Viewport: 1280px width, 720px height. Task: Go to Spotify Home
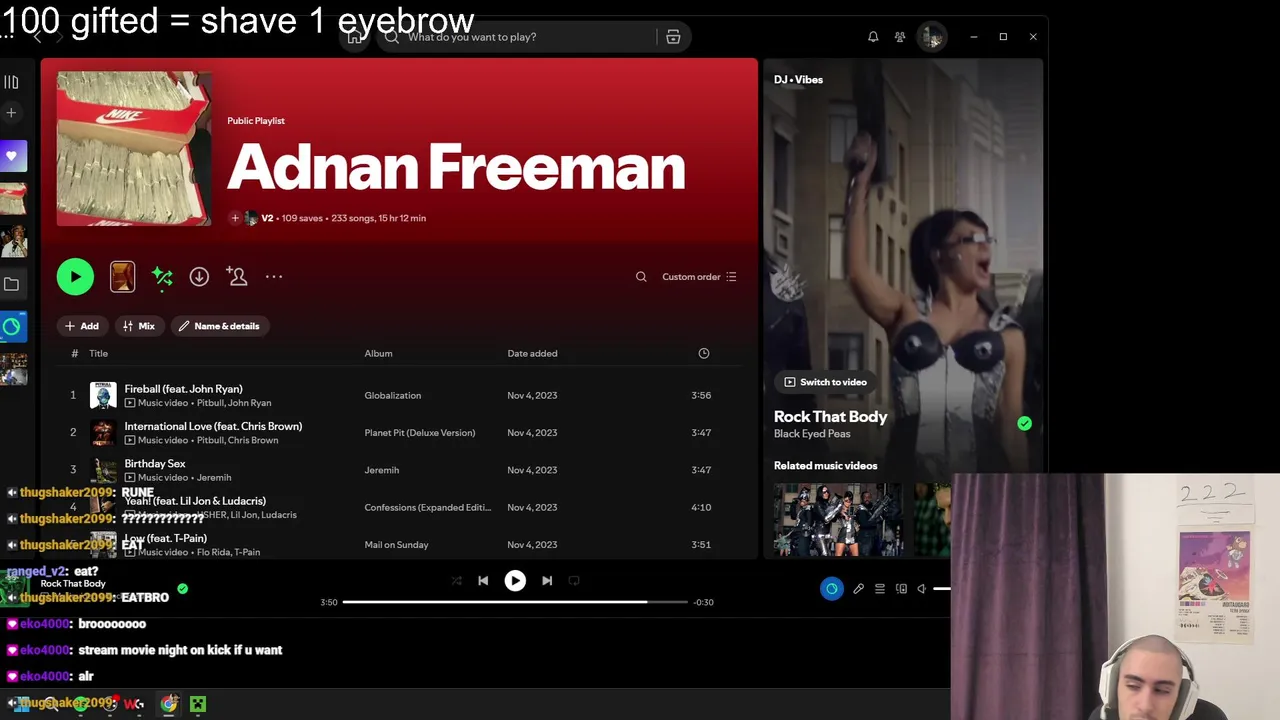[x=355, y=37]
